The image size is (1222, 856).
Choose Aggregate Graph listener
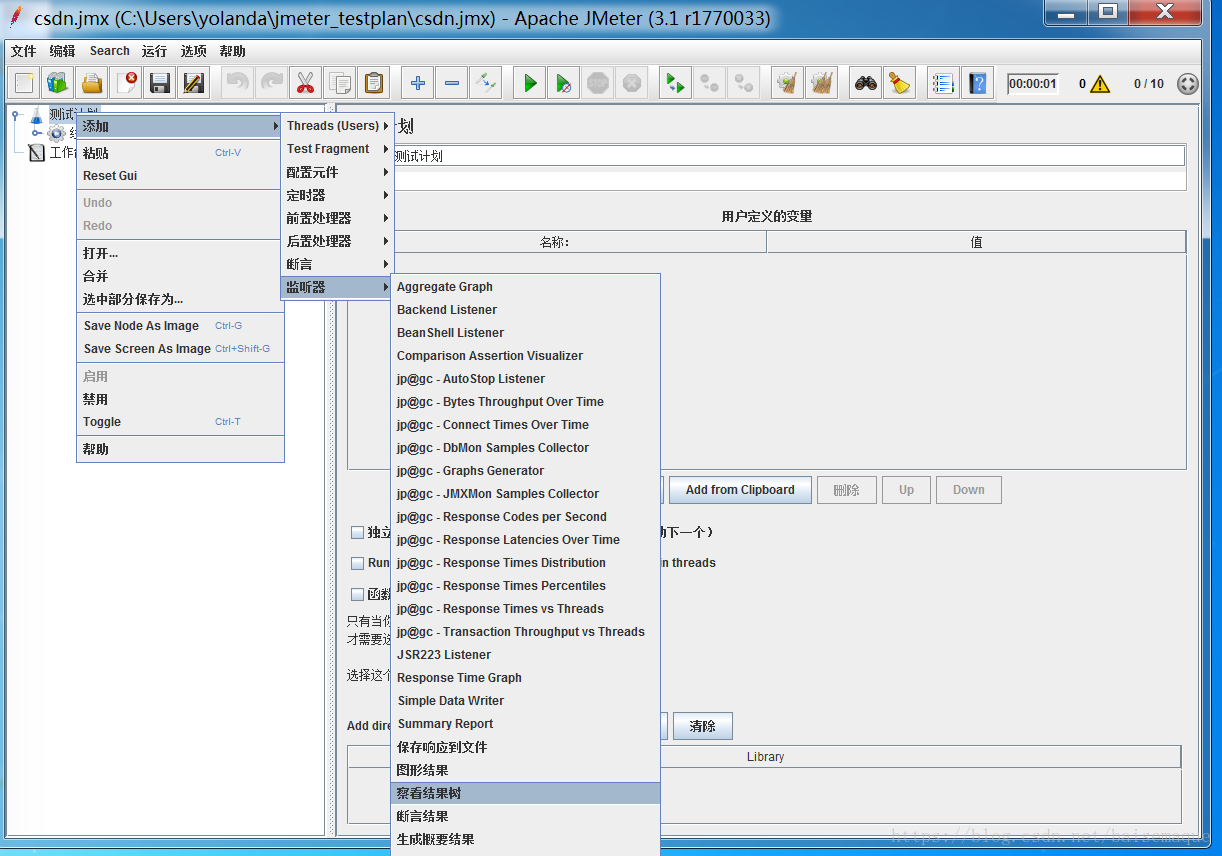[x=525, y=287]
